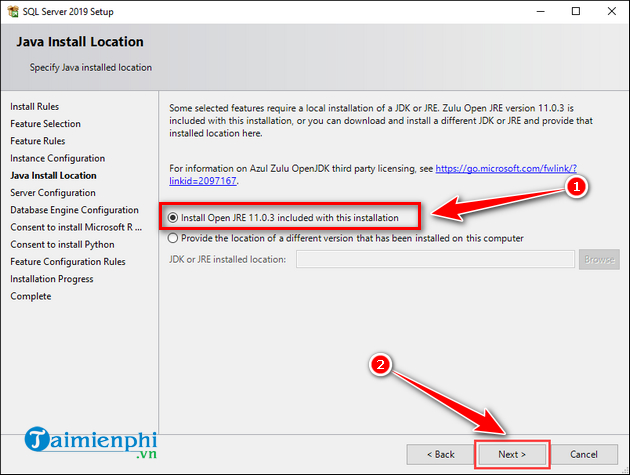Select the Consent to install Python step
The width and height of the screenshot is (630, 475).
(x=62, y=244)
